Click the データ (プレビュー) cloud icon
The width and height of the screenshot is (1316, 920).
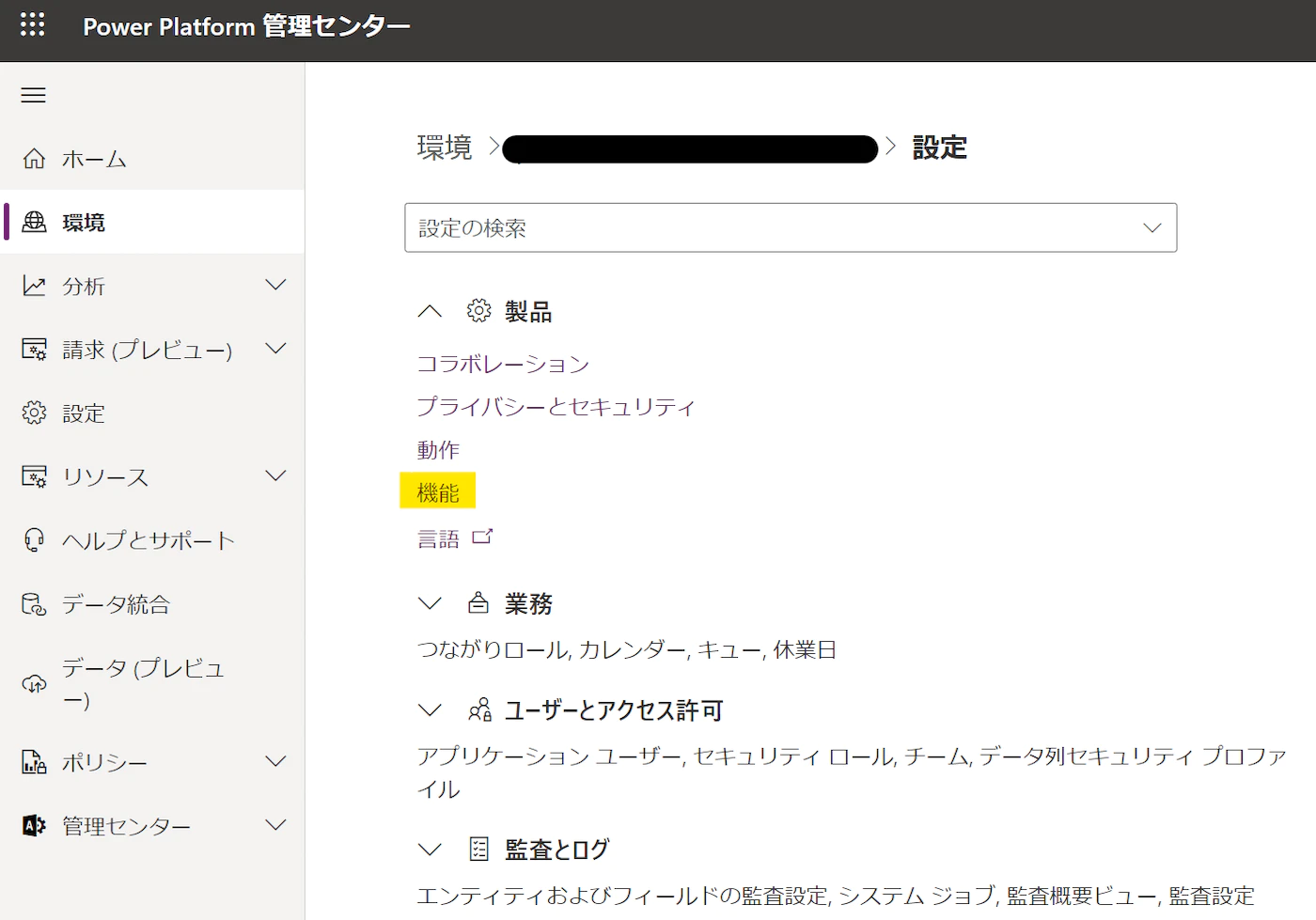(34, 684)
